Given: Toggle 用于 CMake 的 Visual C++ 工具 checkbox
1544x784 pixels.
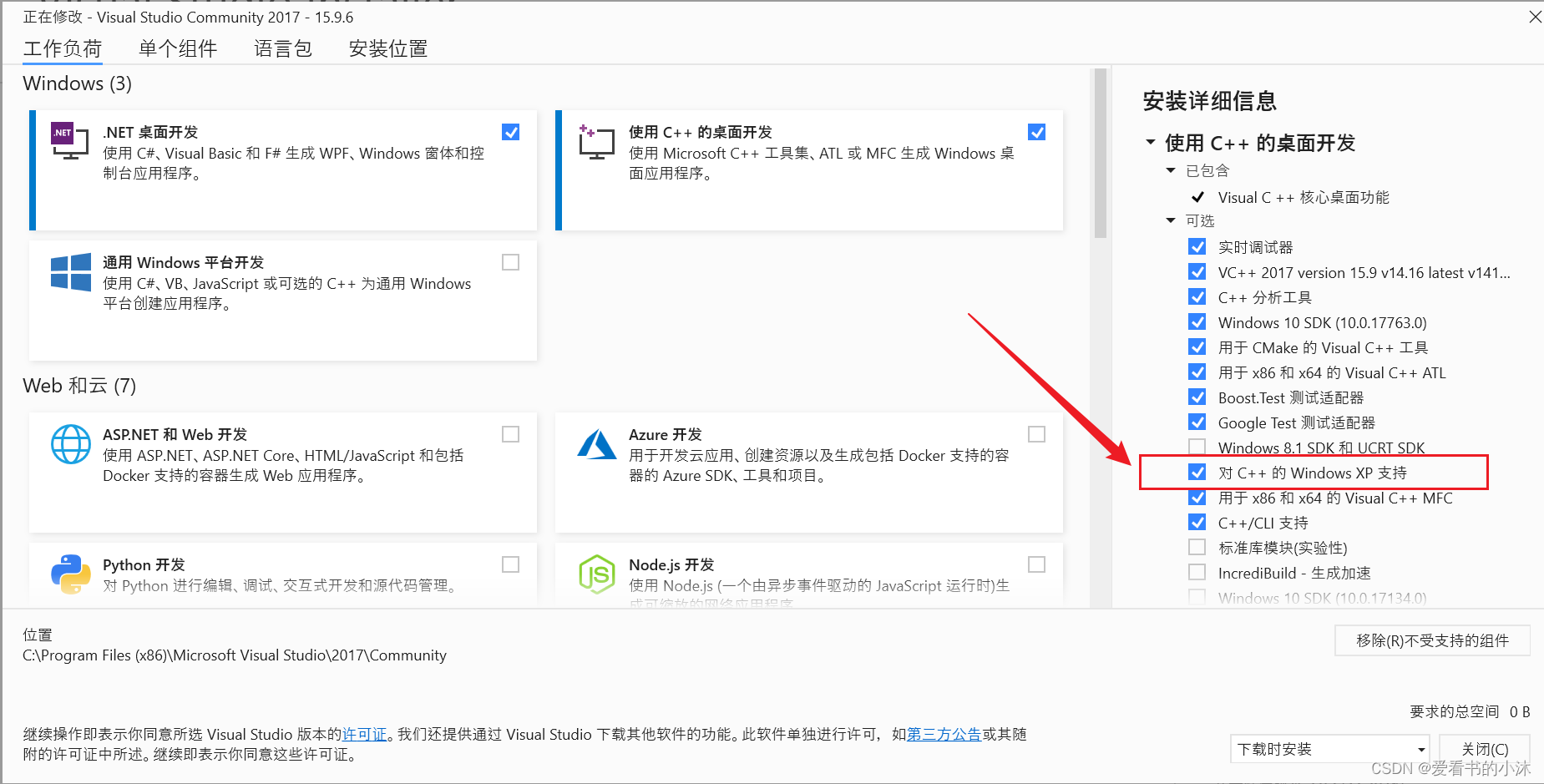Looking at the screenshot, I should 1197,347.
